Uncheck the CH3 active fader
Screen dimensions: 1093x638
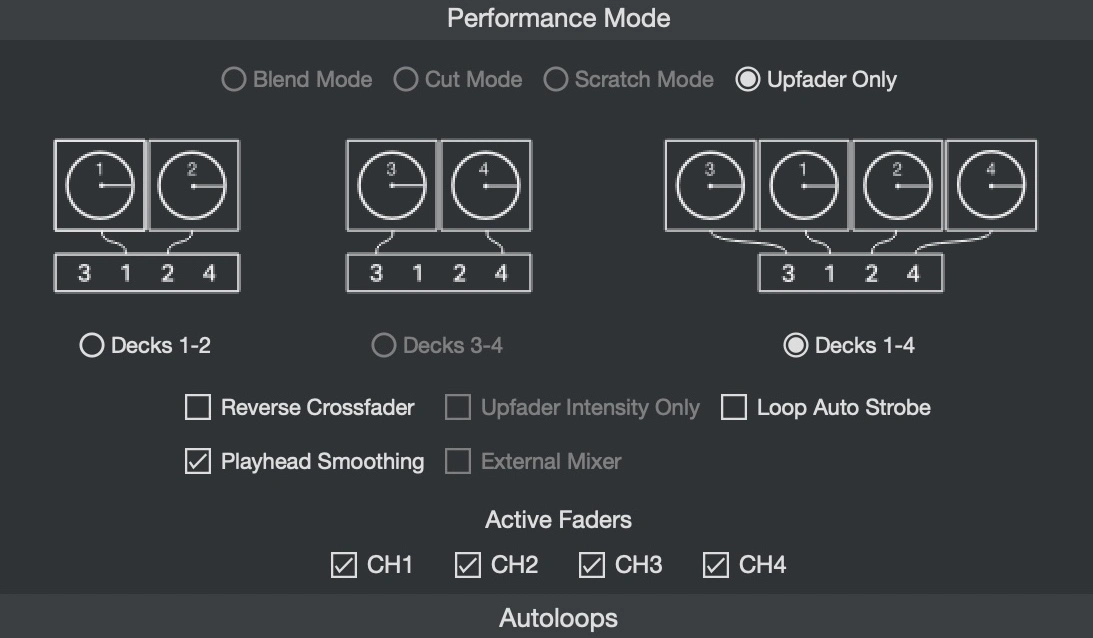(x=591, y=566)
